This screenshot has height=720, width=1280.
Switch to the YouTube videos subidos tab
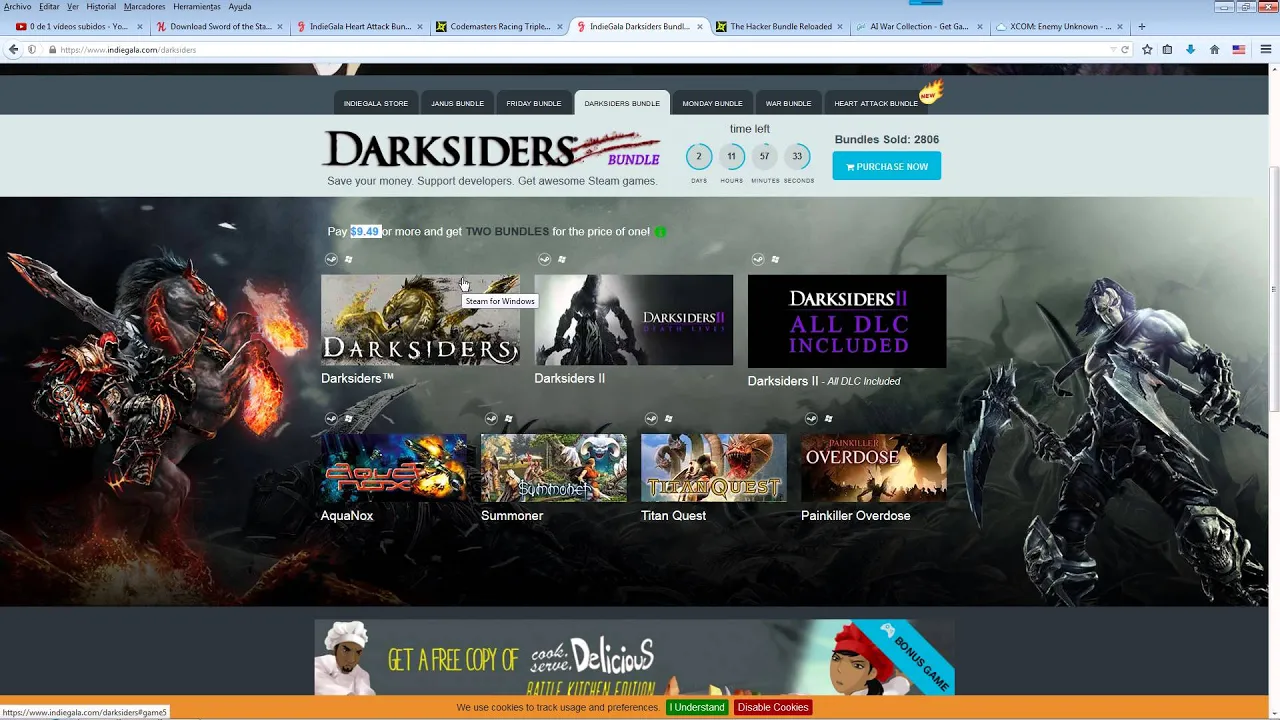[79, 26]
